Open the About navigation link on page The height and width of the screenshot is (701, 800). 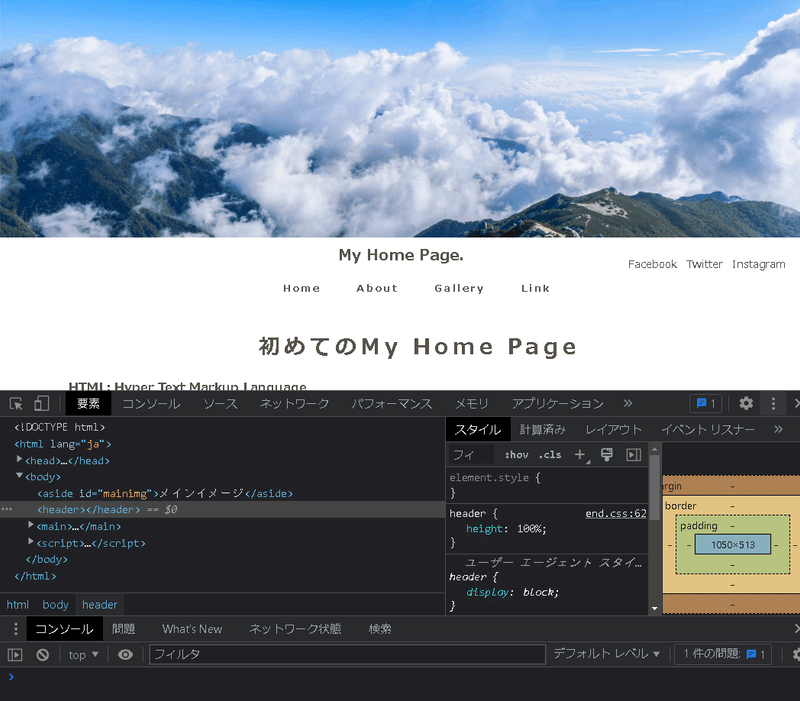pyautogui.click(x=377, y=288)
